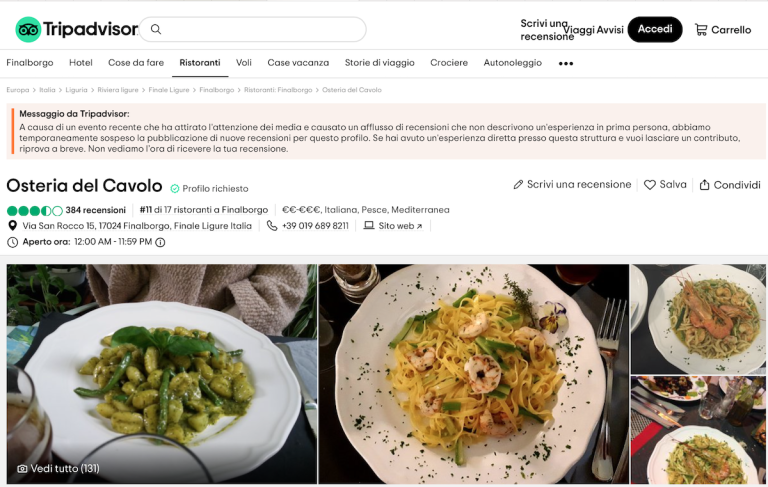Click the 384 recensioni rating bubbles
Screen dimensions: 768x487
[35, 211]
